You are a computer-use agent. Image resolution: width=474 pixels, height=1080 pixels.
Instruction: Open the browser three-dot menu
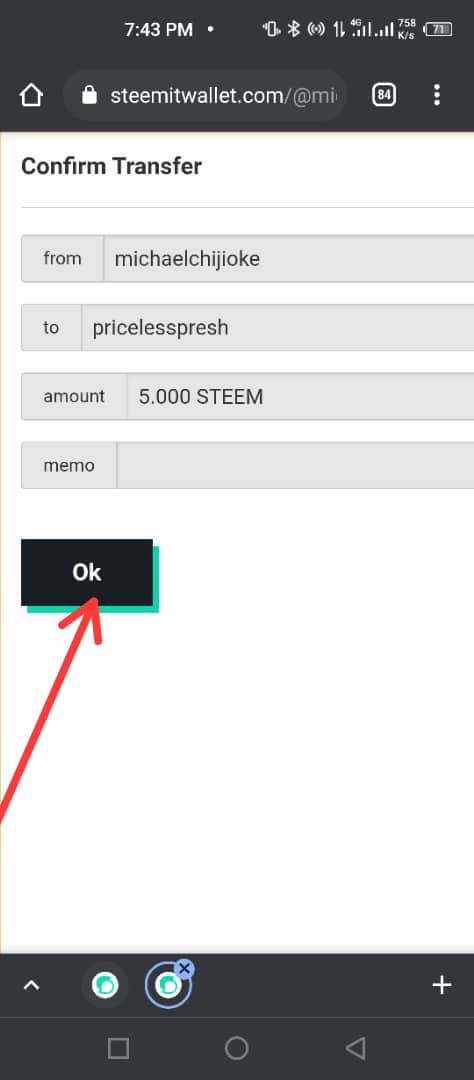[x=437, y=95]
